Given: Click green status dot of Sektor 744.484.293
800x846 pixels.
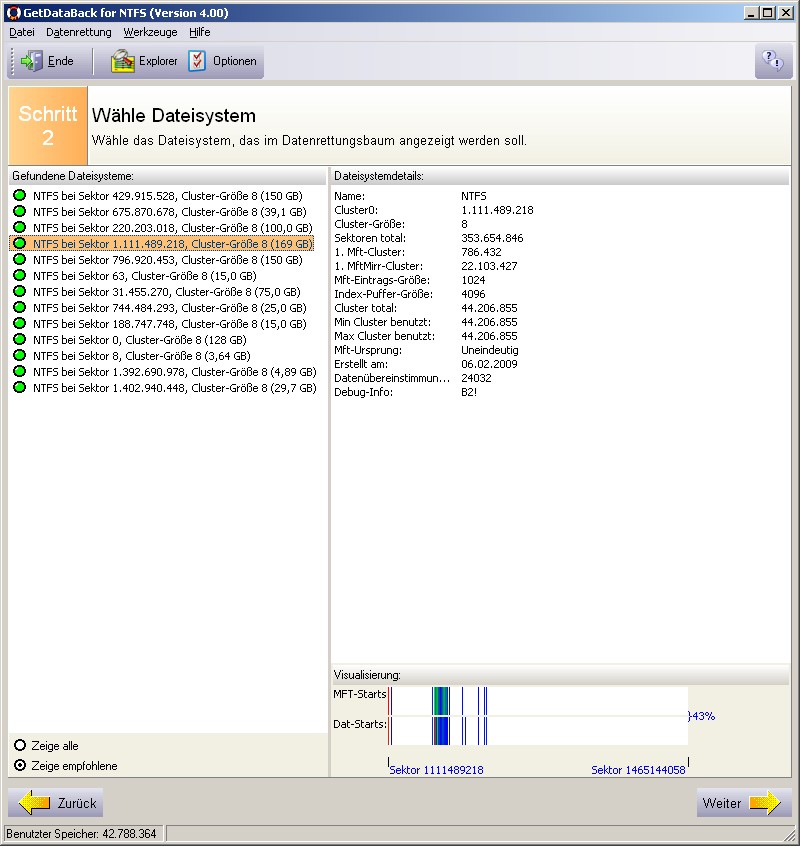Looking at the screenshot, I should click(19, 307).
